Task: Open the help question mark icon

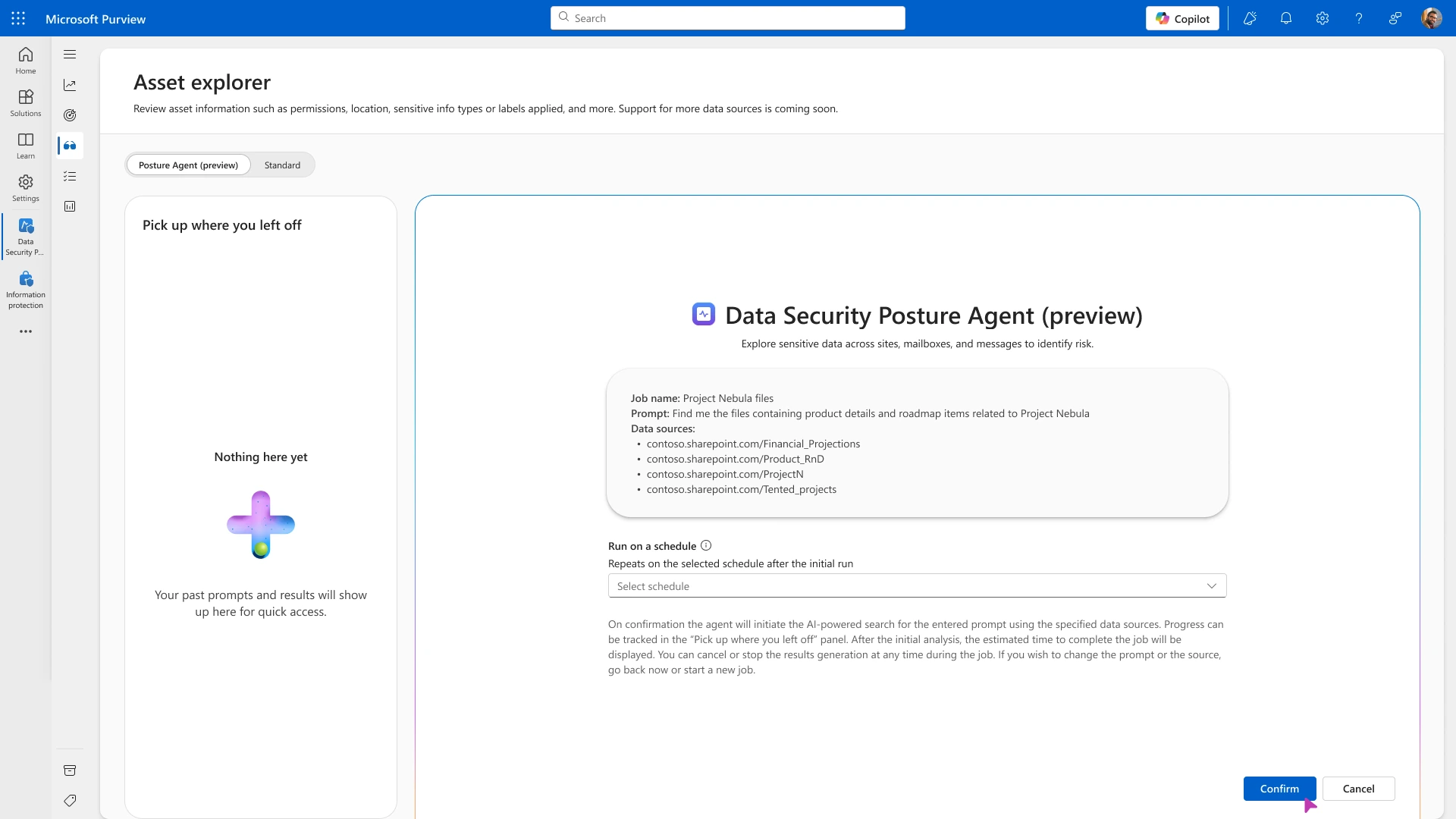Action: 1359,18
